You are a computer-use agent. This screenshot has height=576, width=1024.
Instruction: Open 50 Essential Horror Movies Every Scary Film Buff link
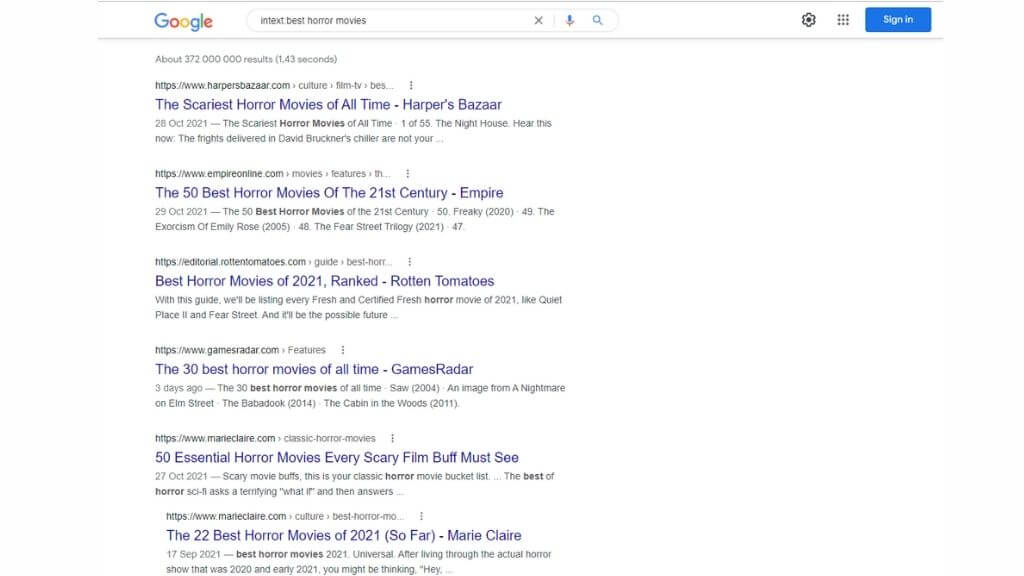pyautogui.click(x=337, y=457)
